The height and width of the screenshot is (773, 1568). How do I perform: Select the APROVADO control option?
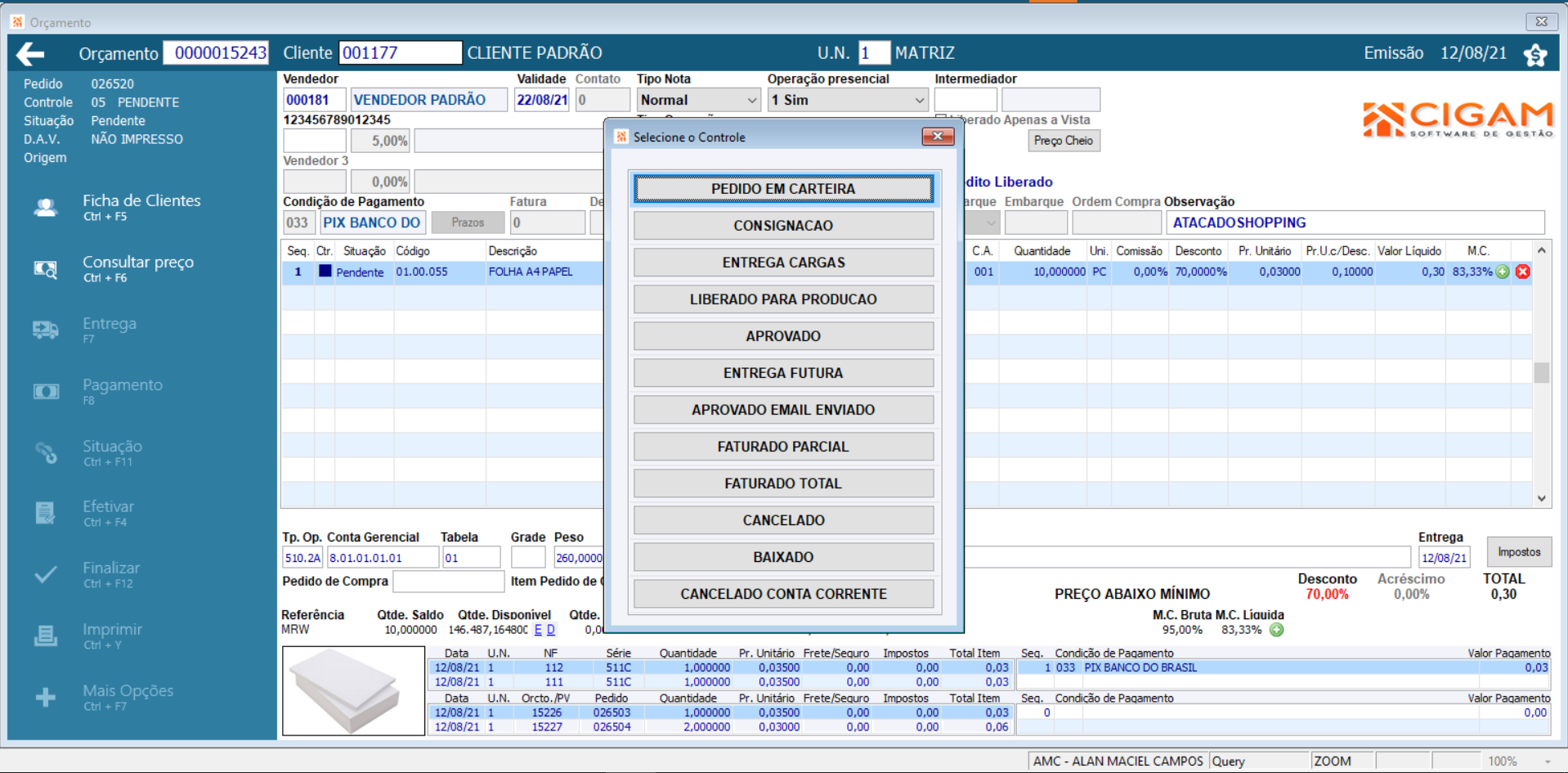tap(783, 336)
